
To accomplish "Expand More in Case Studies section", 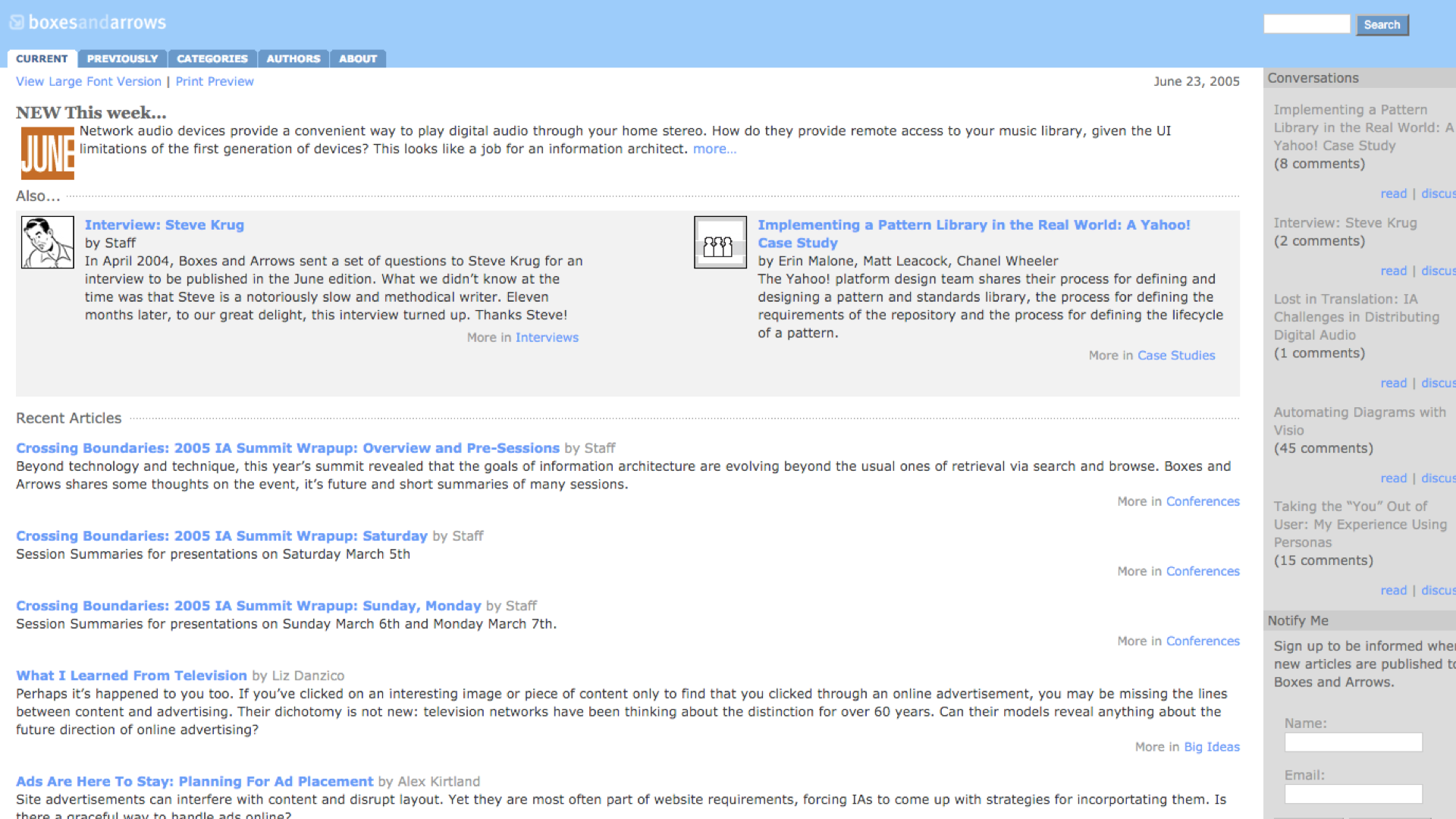I will click(1177, 355).
